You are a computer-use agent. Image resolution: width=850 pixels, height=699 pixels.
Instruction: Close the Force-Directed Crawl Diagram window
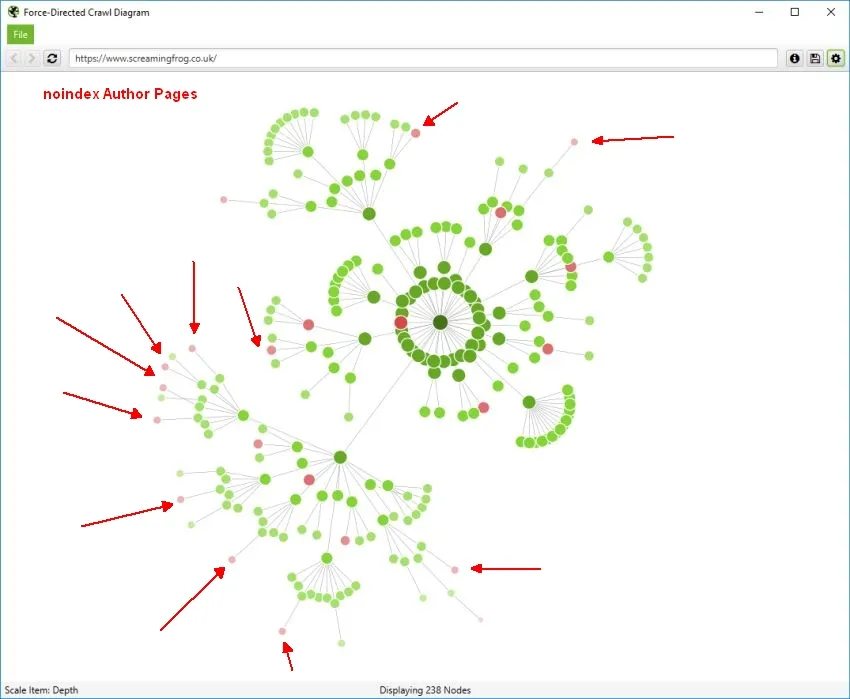pos(830,12)
